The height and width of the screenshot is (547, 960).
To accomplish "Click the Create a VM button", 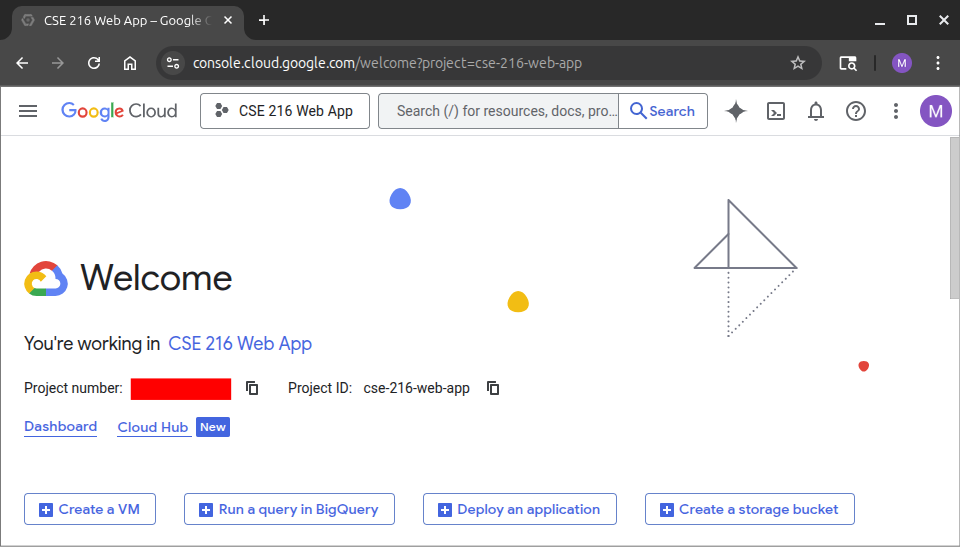I will click(x=90, y=509).
